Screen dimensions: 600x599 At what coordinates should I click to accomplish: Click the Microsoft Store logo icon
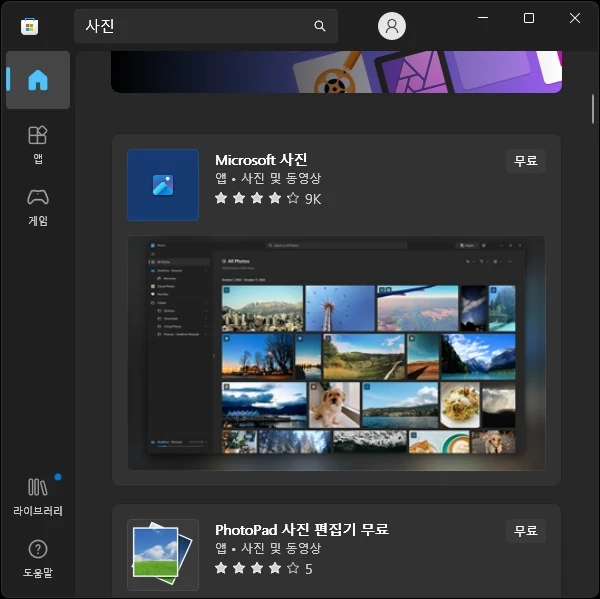tap(29, 26)
